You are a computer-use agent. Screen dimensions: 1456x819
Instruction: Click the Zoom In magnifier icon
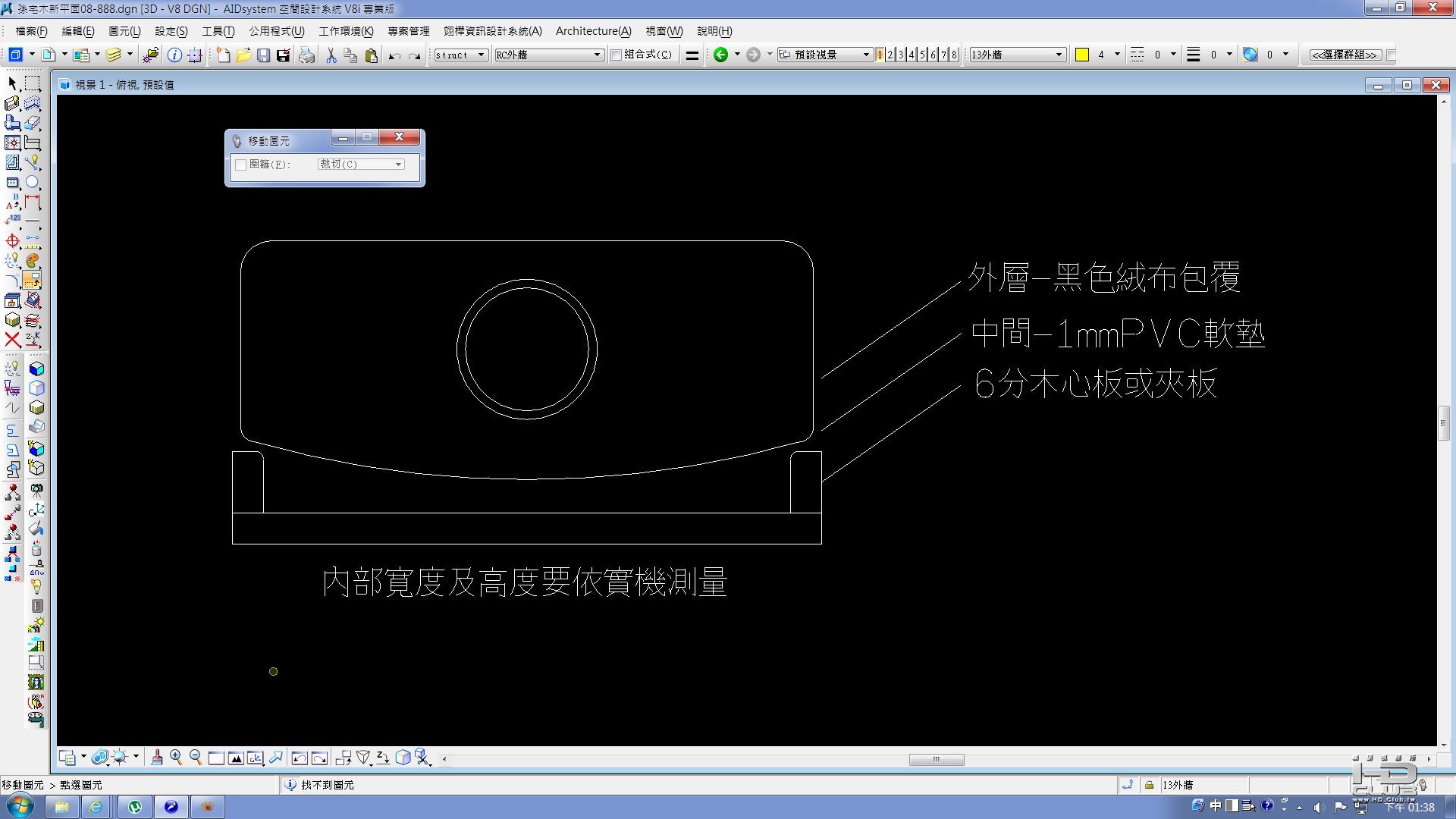click(x=176, y=757)
